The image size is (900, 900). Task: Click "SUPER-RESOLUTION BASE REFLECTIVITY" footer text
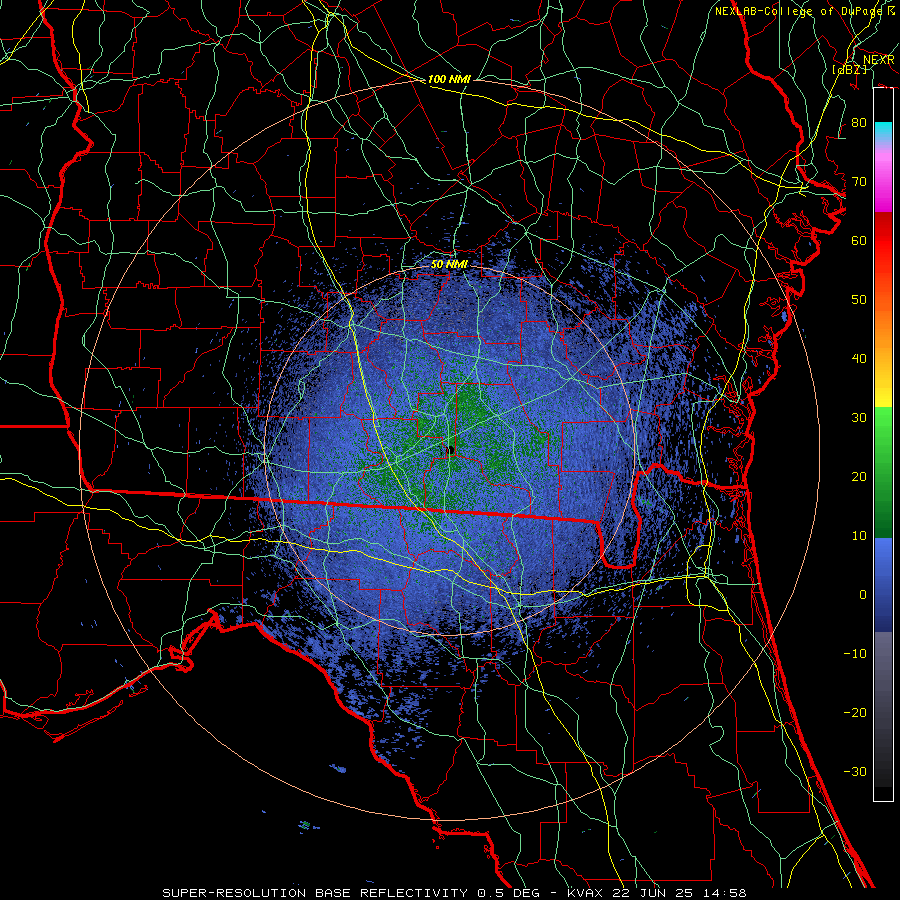(x=315, y=893)
